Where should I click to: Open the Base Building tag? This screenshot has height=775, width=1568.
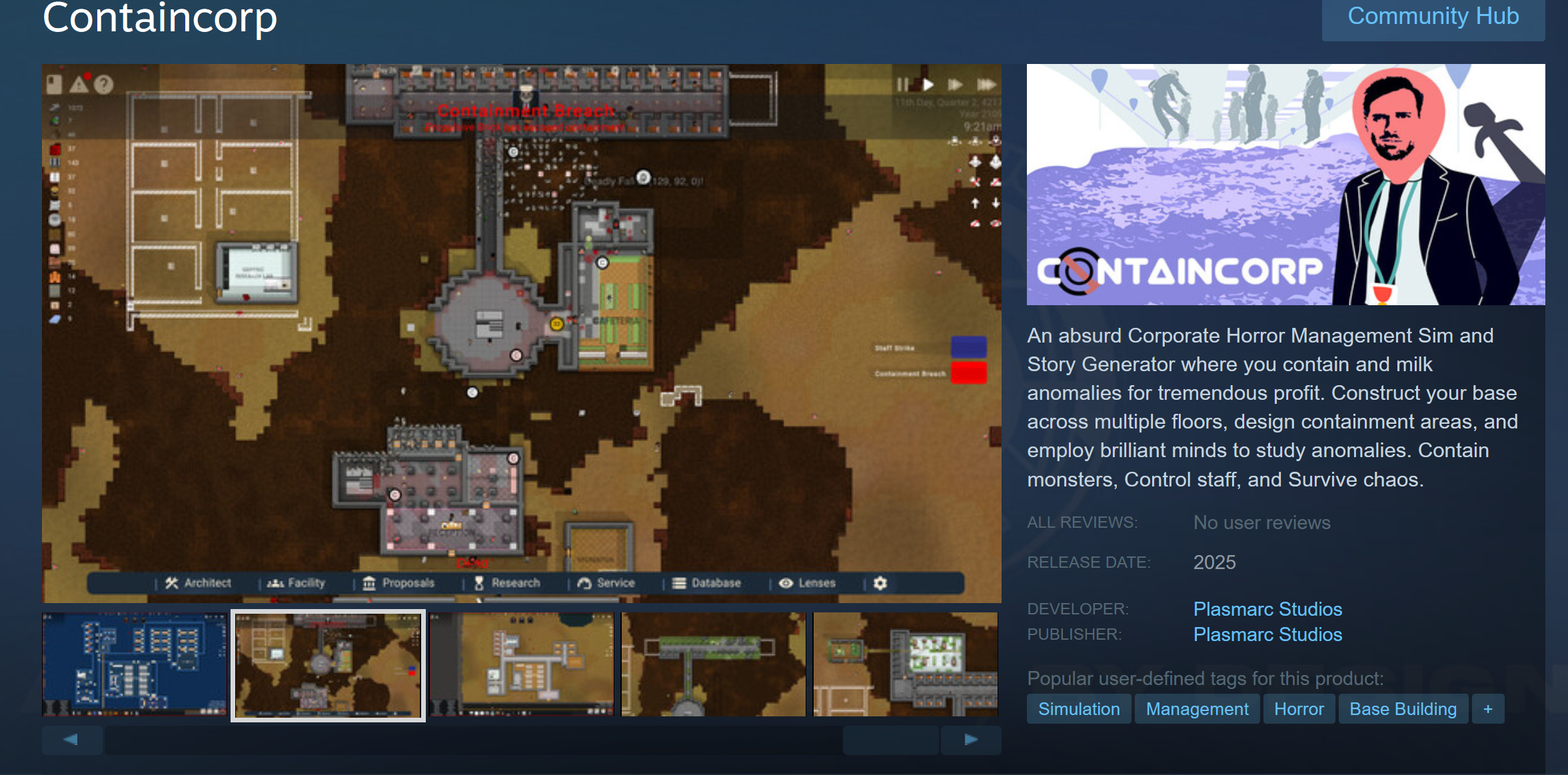pos(1403,709)
